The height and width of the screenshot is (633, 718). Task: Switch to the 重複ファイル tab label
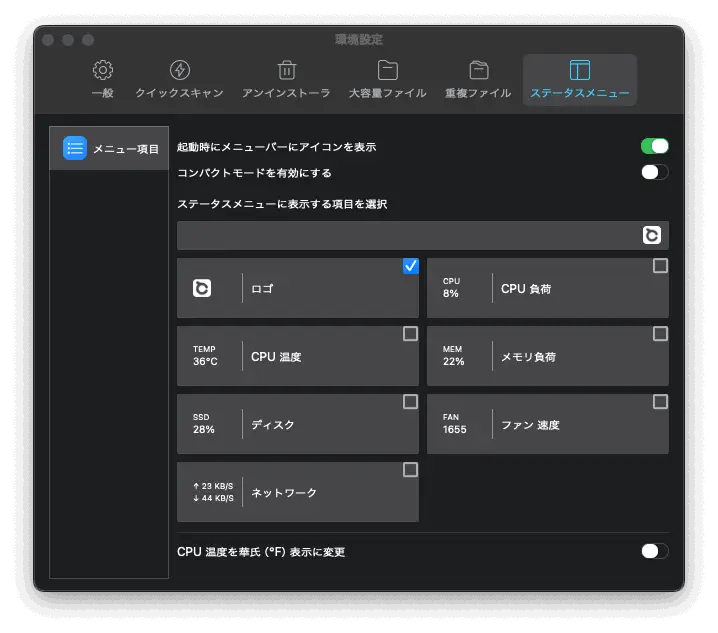(x=479, y=93)
